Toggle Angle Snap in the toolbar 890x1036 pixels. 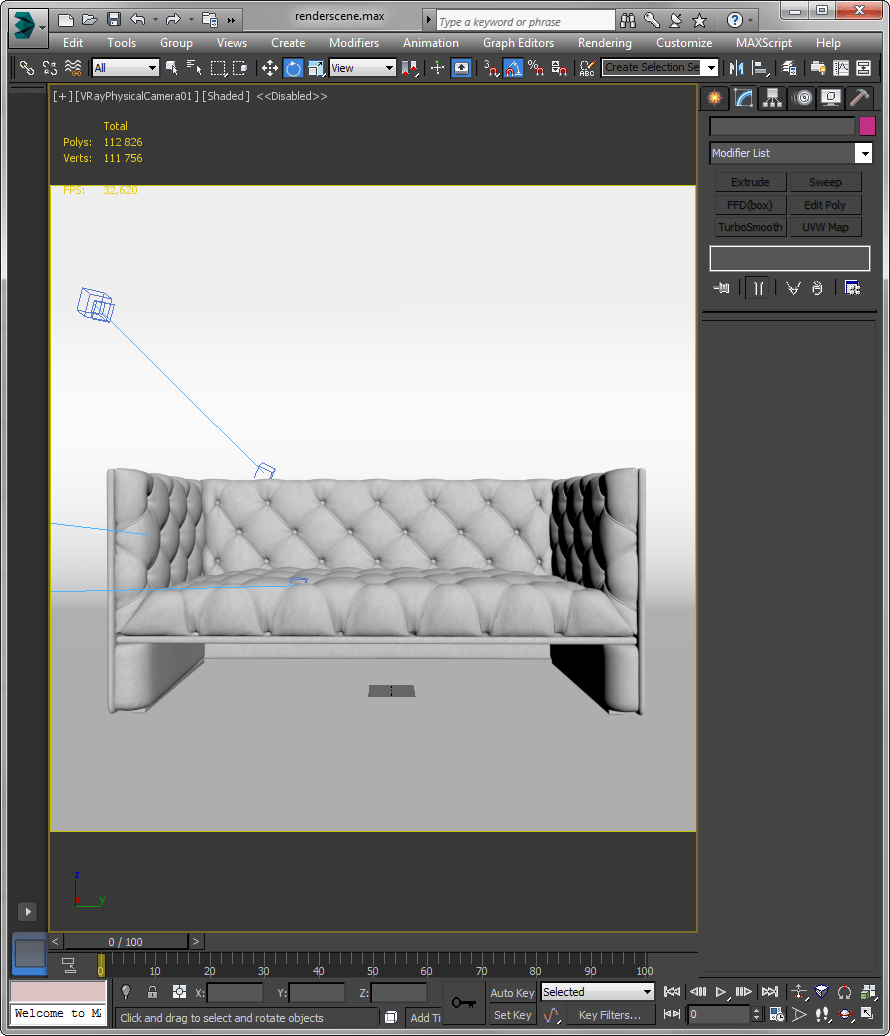click(x=512, y=68)
